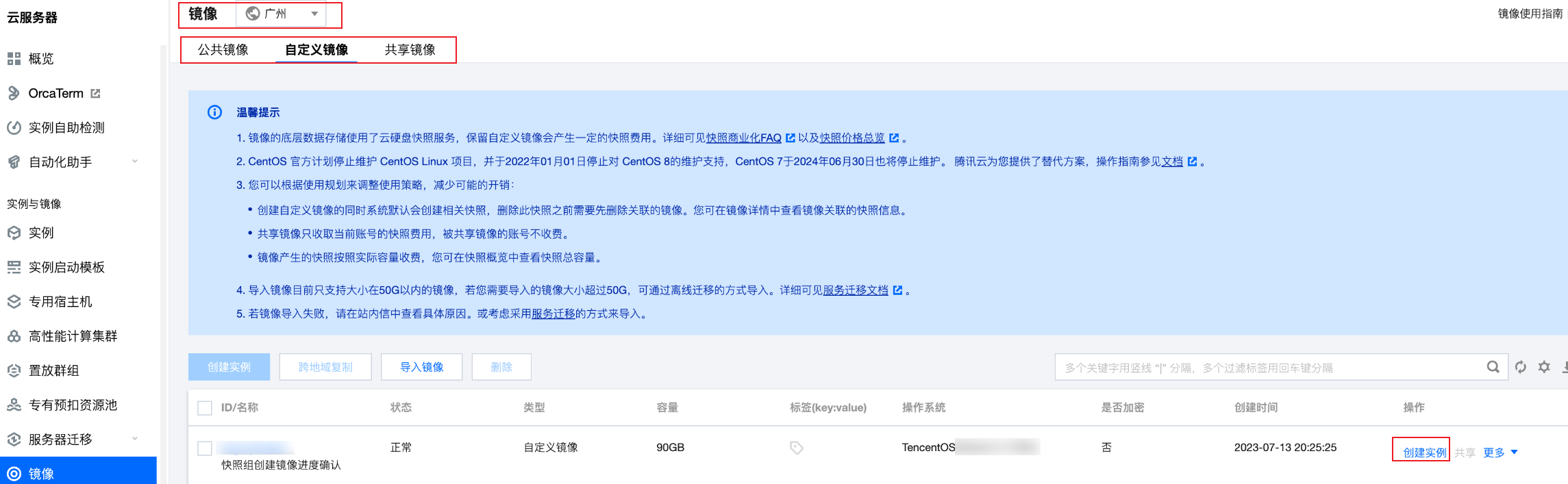This screenshot has width=1568, height=484.
Task: Click the 创建实例 button above the table
Action: [229, 367]
